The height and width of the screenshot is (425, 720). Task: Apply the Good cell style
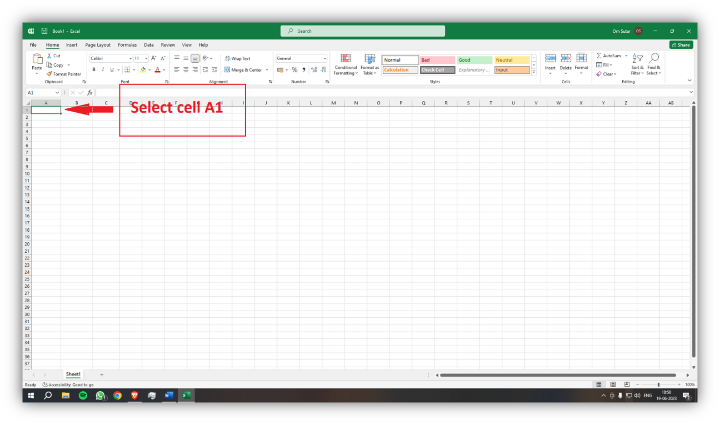(475, 60)
